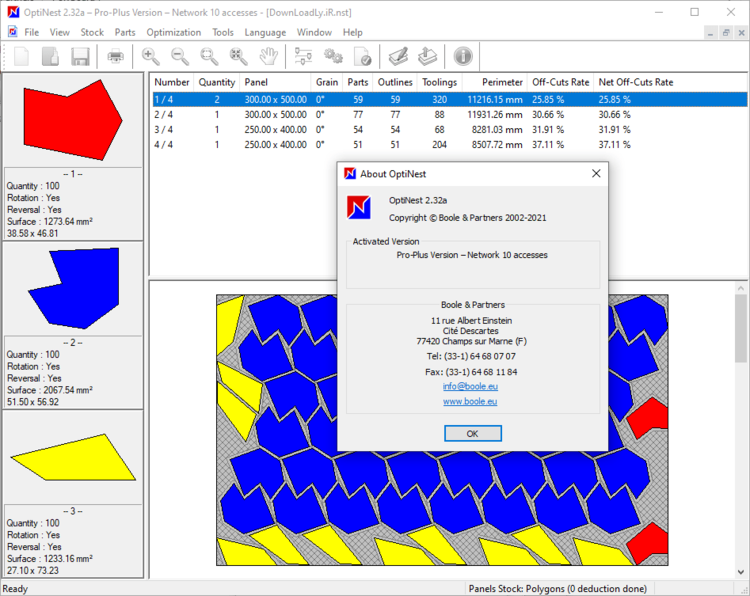Click the Zoom Out magnifier icon

[x=180, y=57]
